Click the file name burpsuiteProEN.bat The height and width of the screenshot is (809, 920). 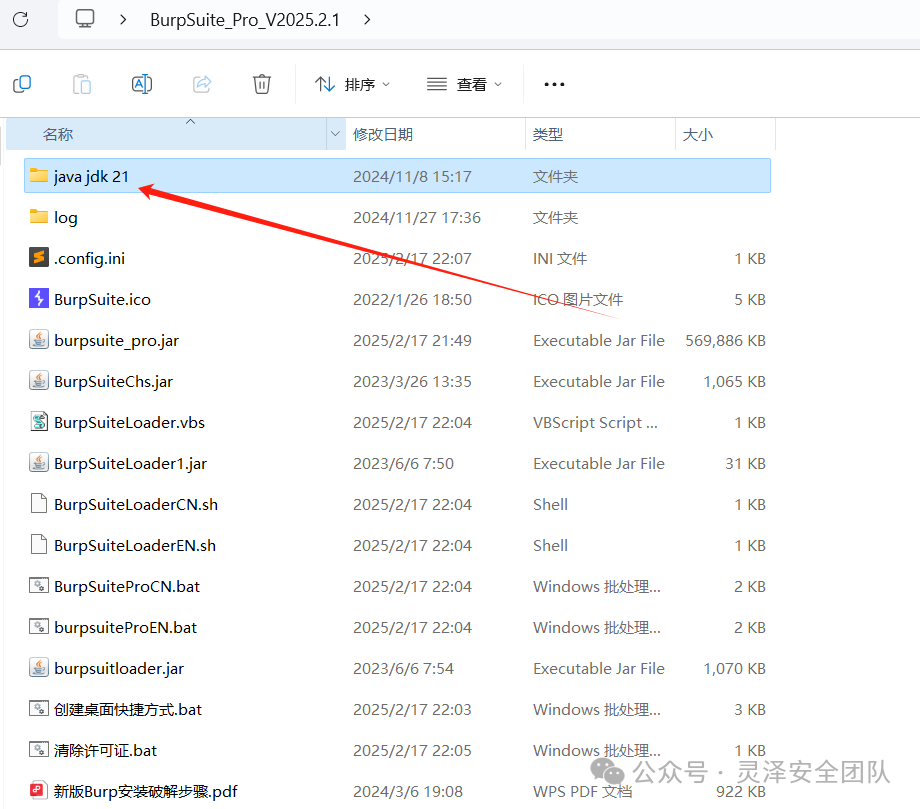point(126,628)
